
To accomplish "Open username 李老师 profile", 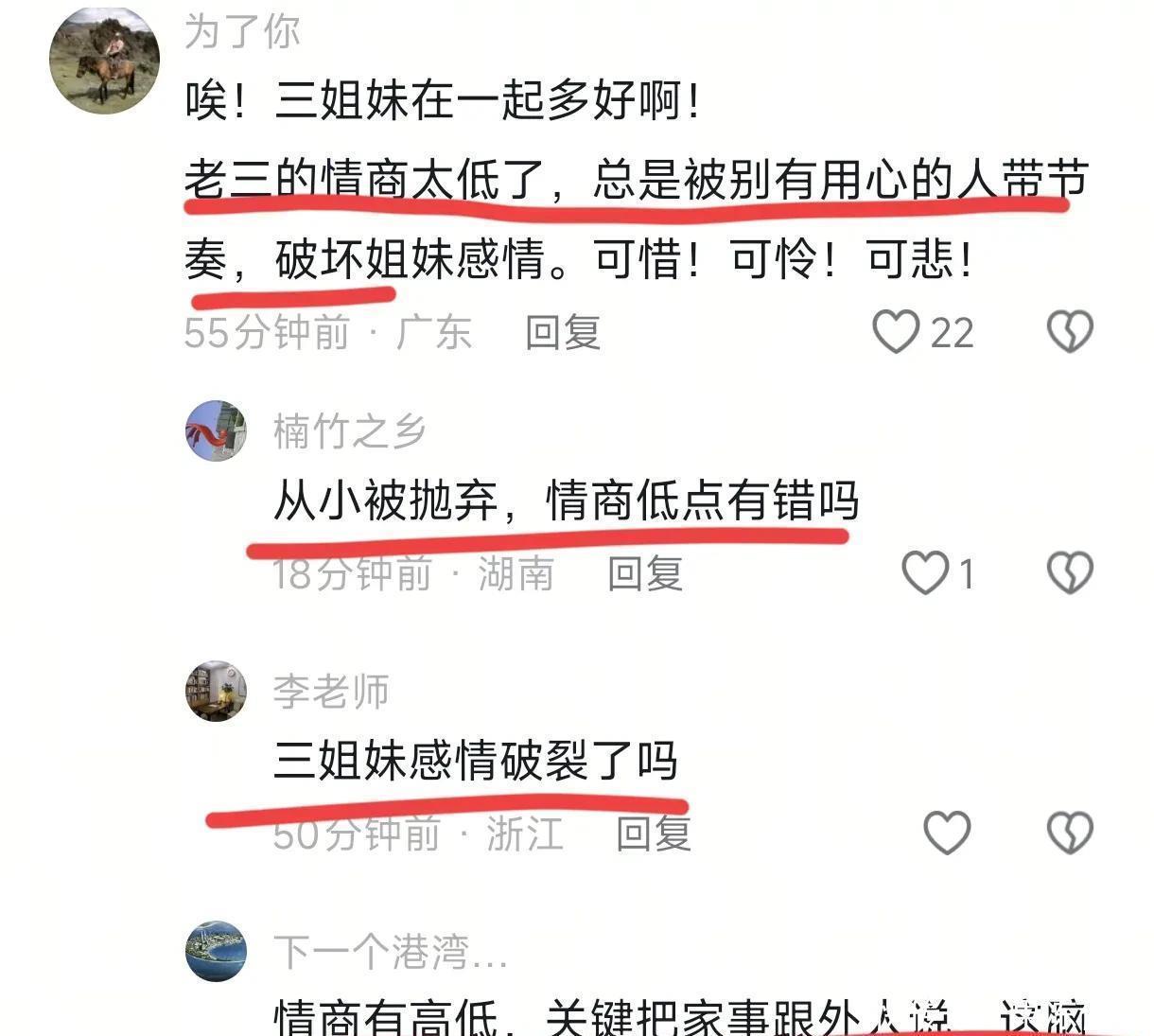I will 331,692.
